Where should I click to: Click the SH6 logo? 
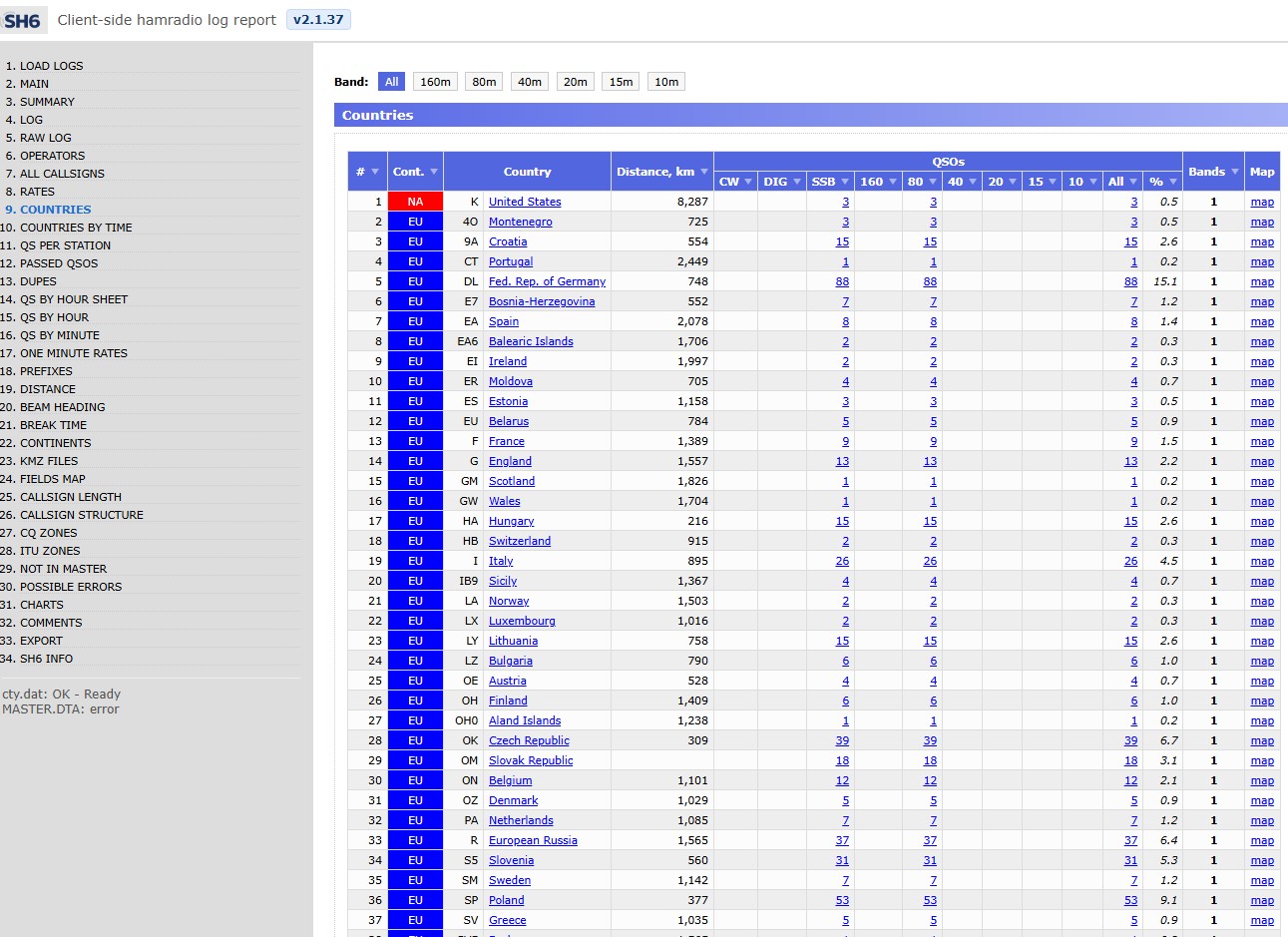click(x=21, y=21)
